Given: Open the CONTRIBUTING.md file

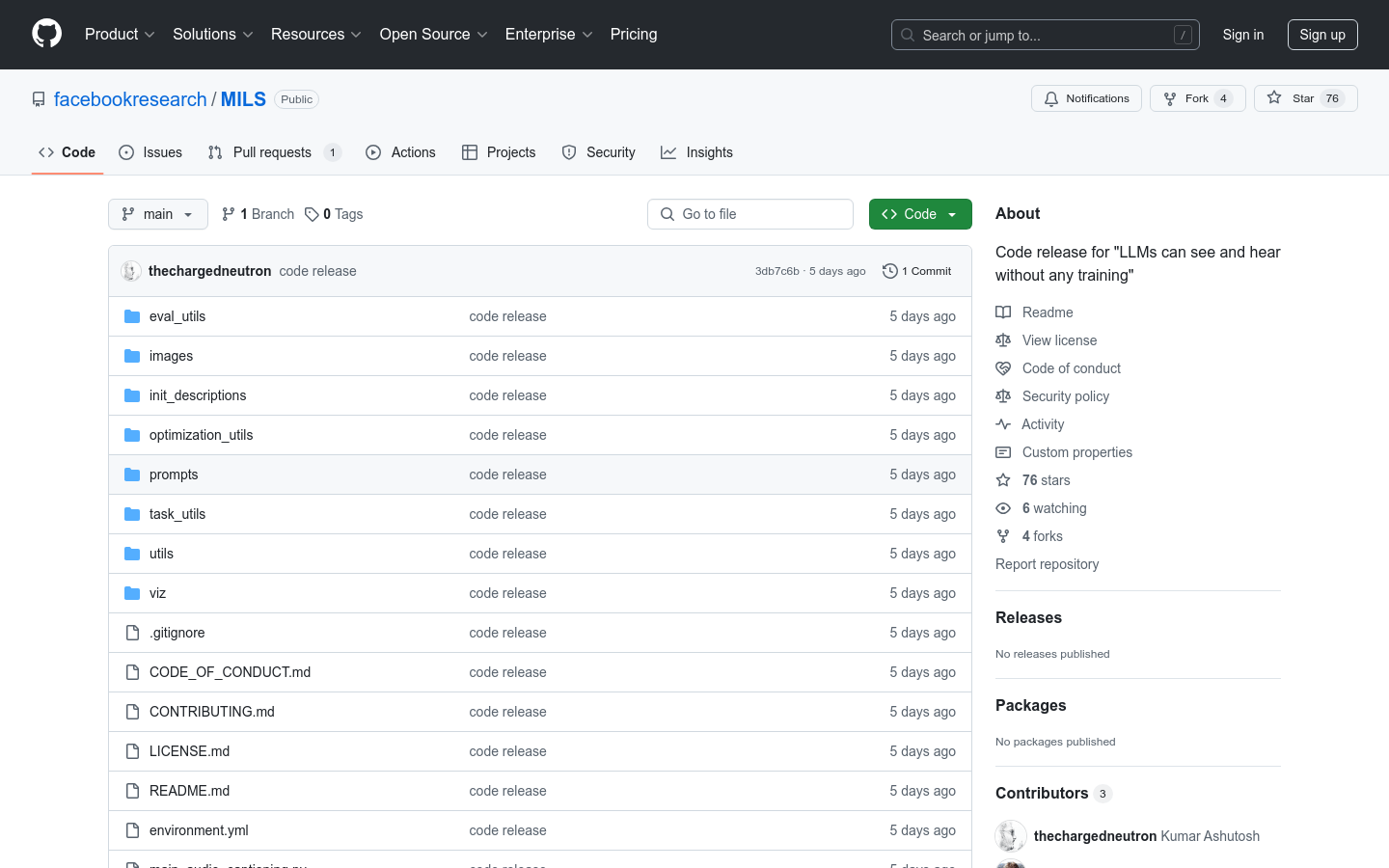Looking at the screenshot, I should 212,712.
